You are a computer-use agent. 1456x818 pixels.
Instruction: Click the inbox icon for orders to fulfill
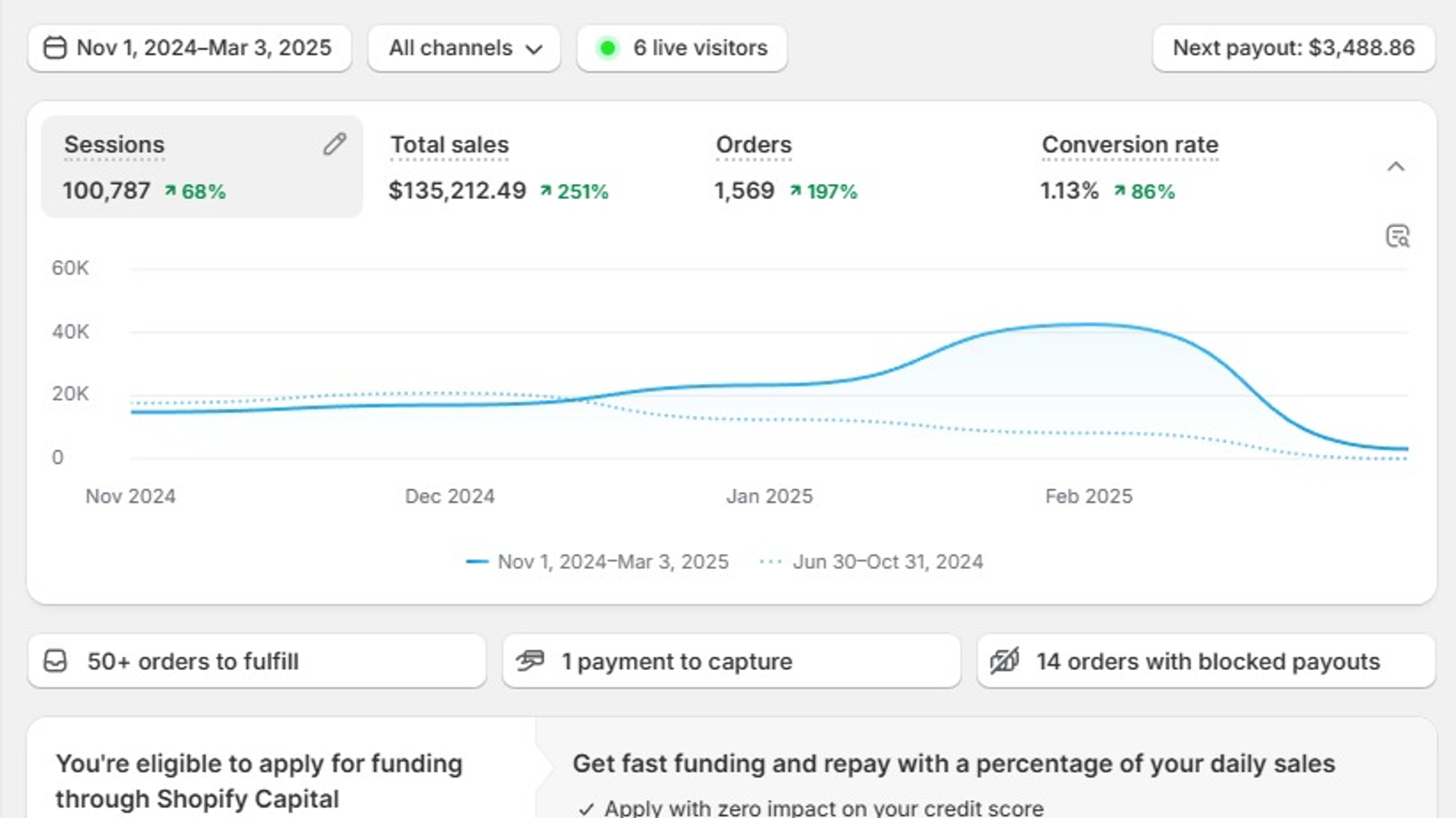pyautogui.click(x=55, y=661)
